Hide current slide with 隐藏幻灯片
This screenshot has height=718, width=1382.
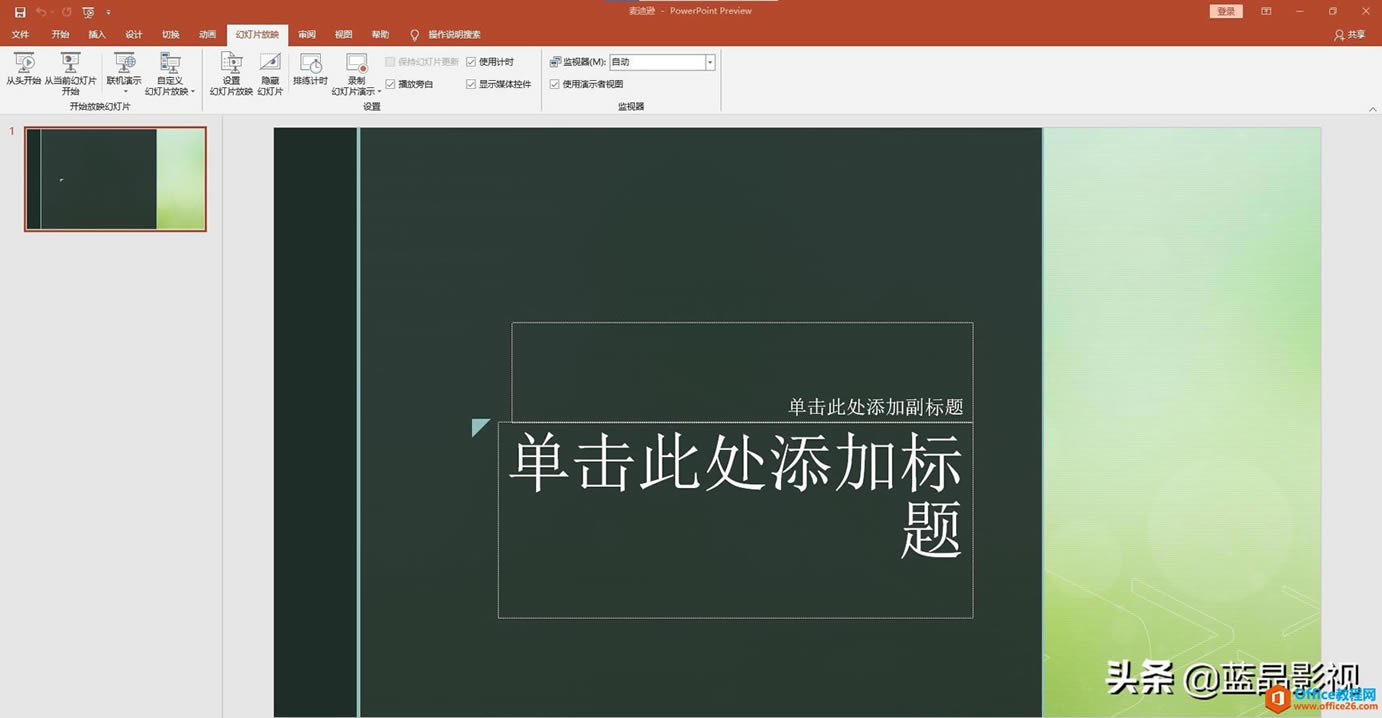point(269,72)
